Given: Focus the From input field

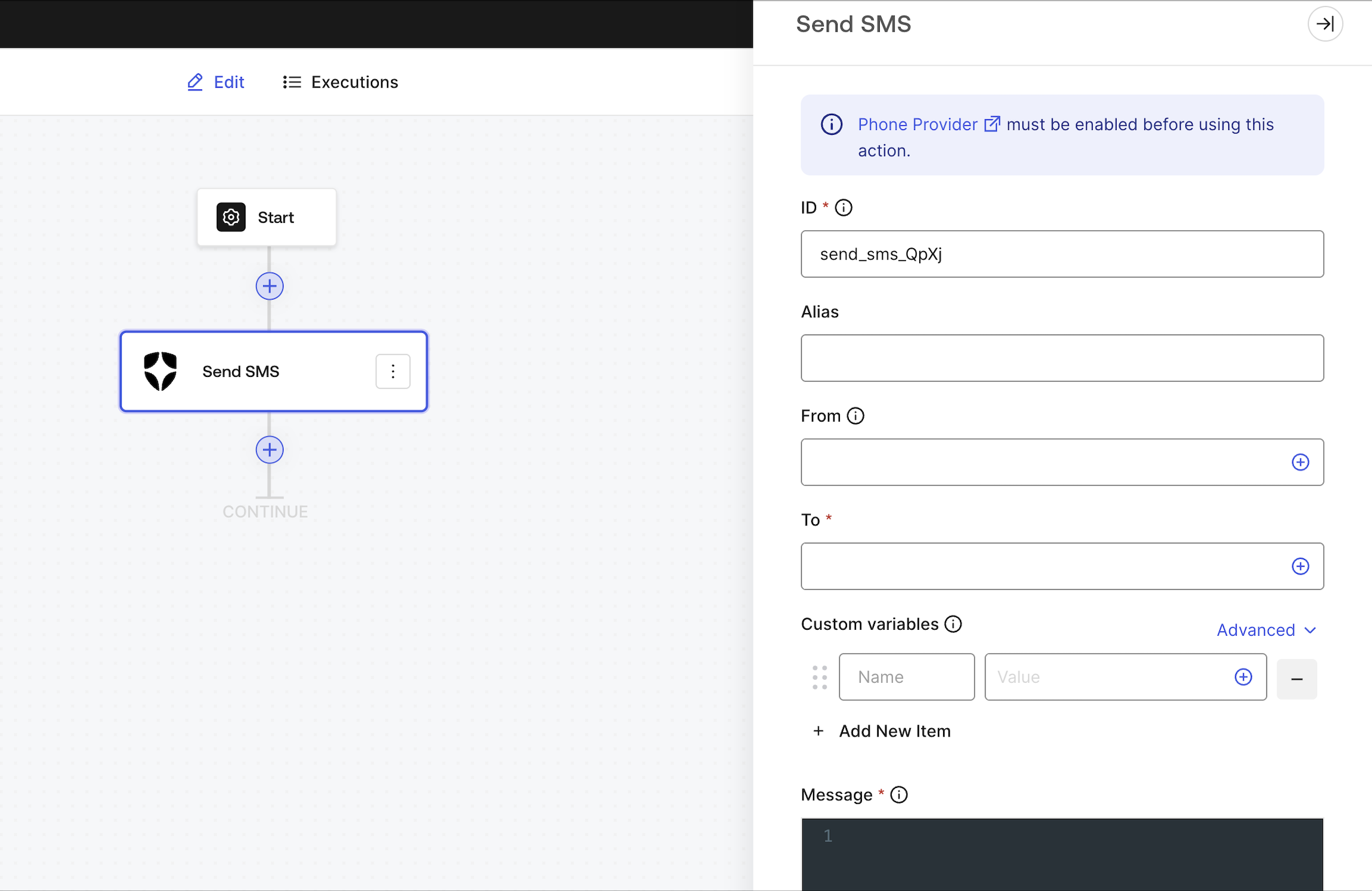Looking at the screenshot, I should (1062, 462).
